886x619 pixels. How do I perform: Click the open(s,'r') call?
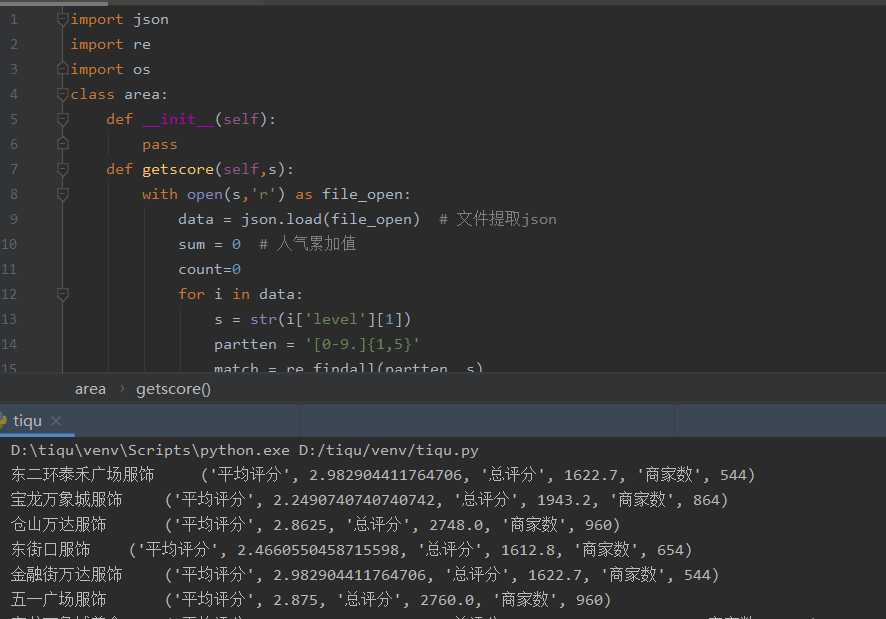236,194
